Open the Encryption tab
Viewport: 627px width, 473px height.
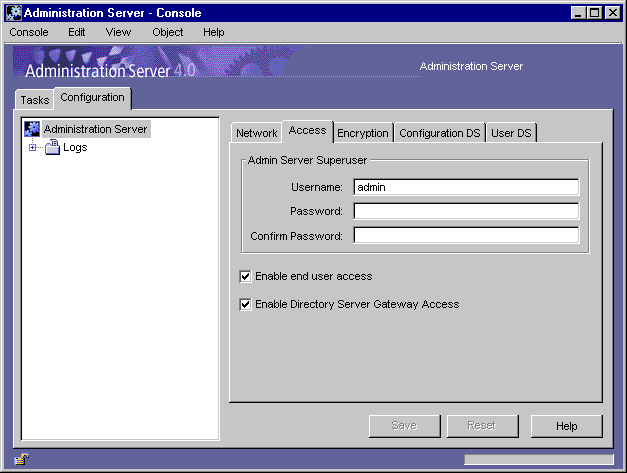(363, 133)
